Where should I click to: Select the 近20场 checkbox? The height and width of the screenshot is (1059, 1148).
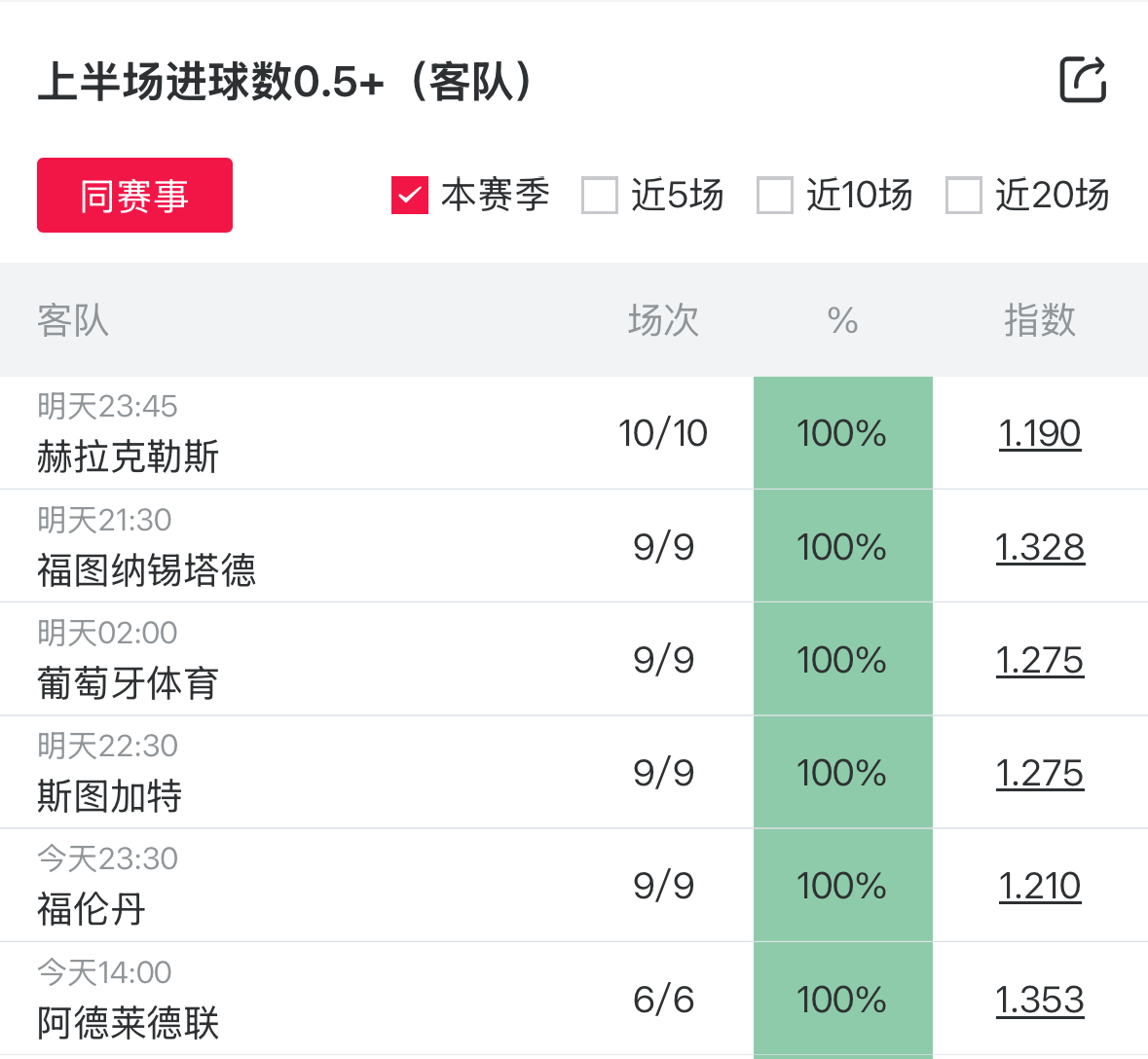pyautogui.click(x=964, y=196)
